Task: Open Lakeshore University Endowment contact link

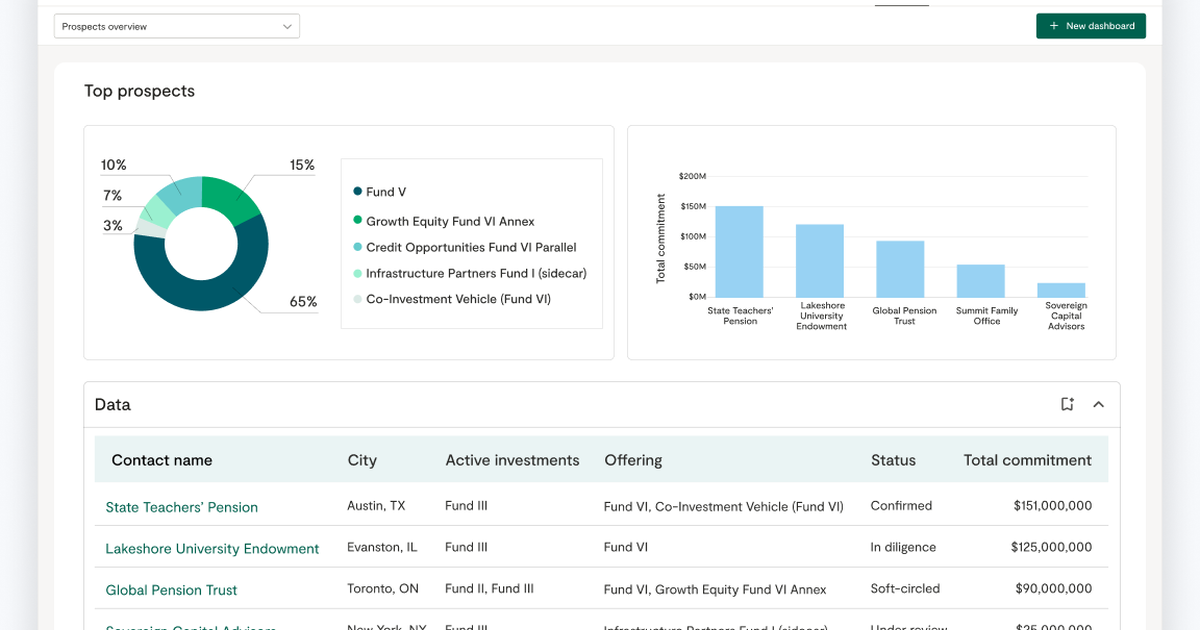Action: [212, 549]
